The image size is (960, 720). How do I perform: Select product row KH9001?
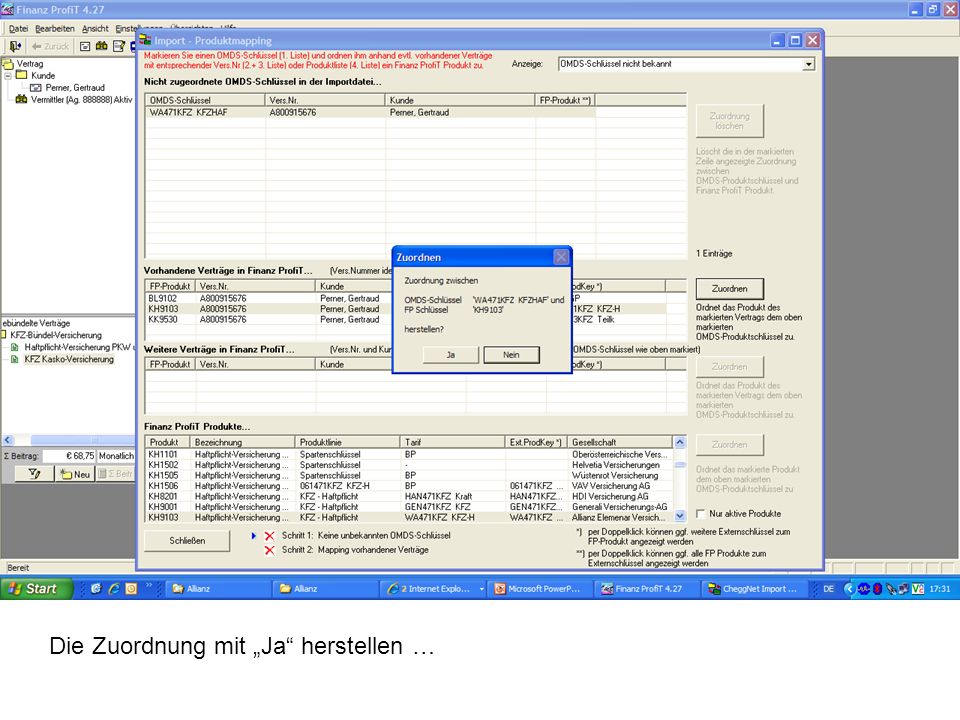[x=409, y=506]
